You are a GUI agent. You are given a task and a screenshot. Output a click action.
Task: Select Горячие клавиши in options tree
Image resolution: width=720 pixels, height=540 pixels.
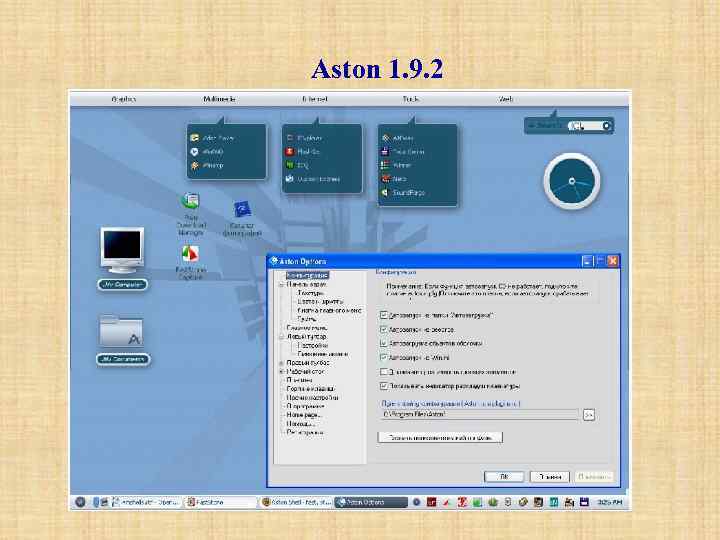[310, 389]
